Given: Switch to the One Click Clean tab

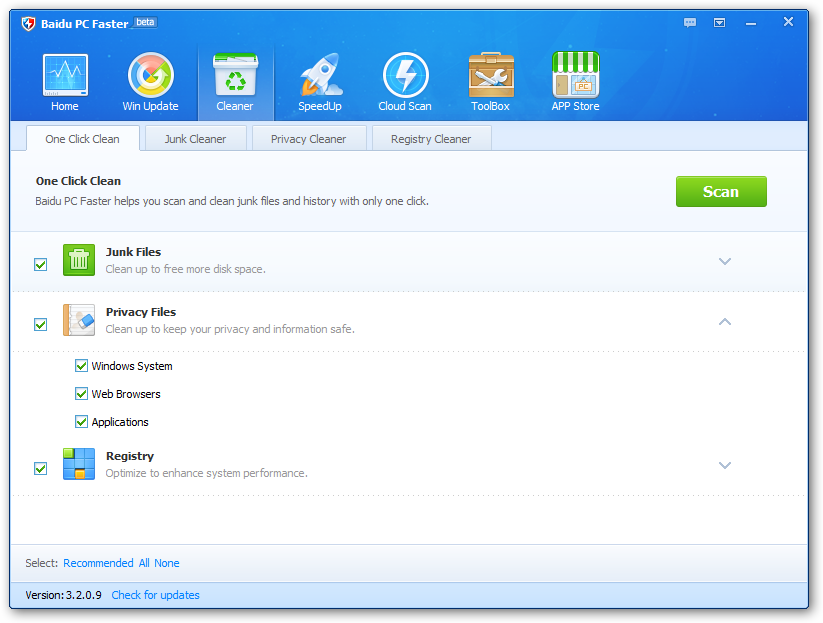Looking at the screenshot, I should (82, 139).
